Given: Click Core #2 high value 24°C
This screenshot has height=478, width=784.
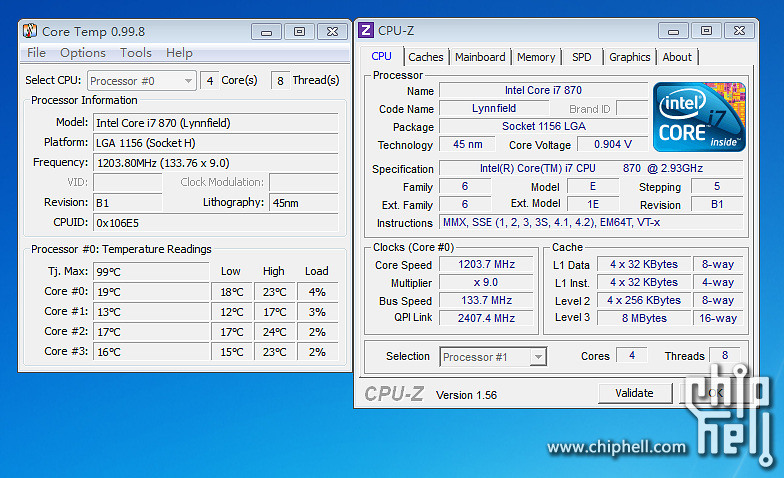Looking at the screenshot, I should tap(274, 332).
